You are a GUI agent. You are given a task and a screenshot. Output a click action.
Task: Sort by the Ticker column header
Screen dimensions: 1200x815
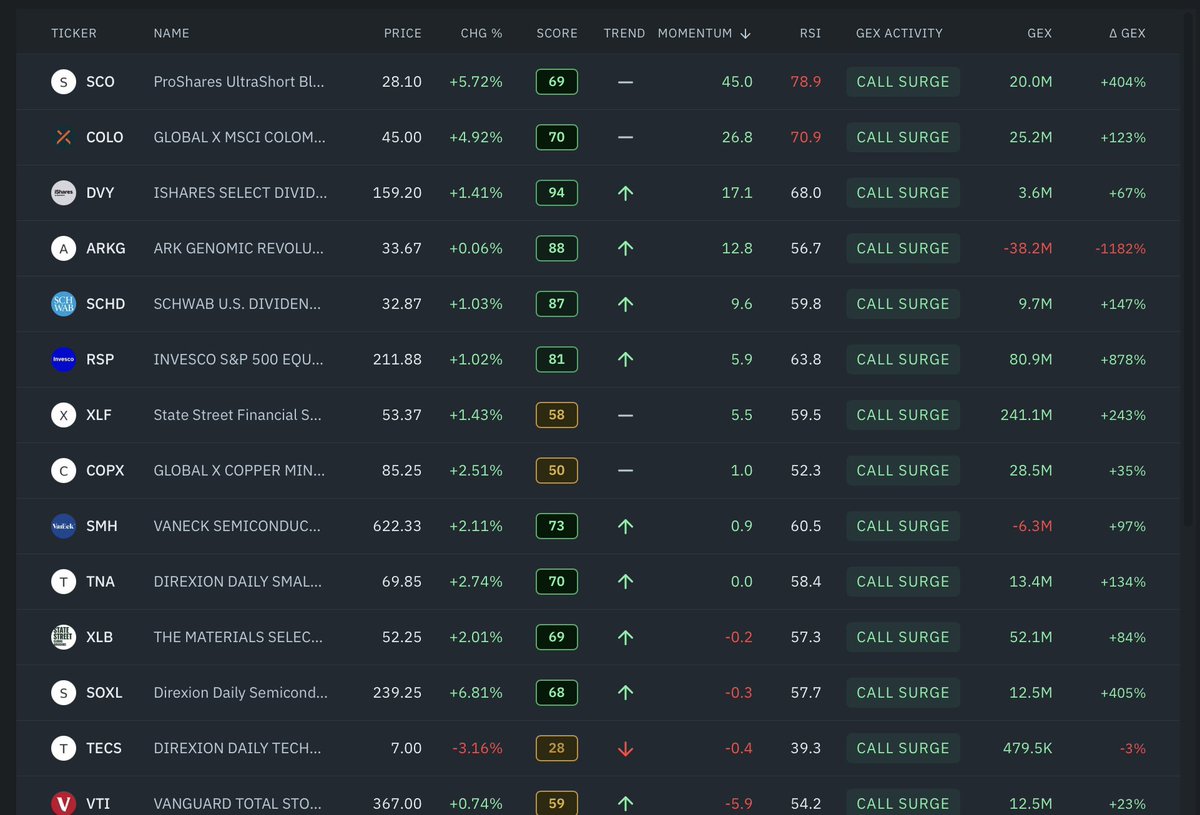pyautogui.click(x=74, y=33)
